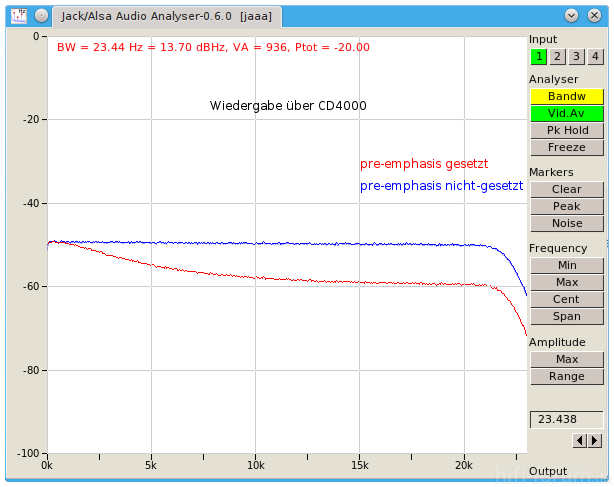Click the 15k frequency axis label
The width and height of the screenshot is (614, 487).
point(360,465)
